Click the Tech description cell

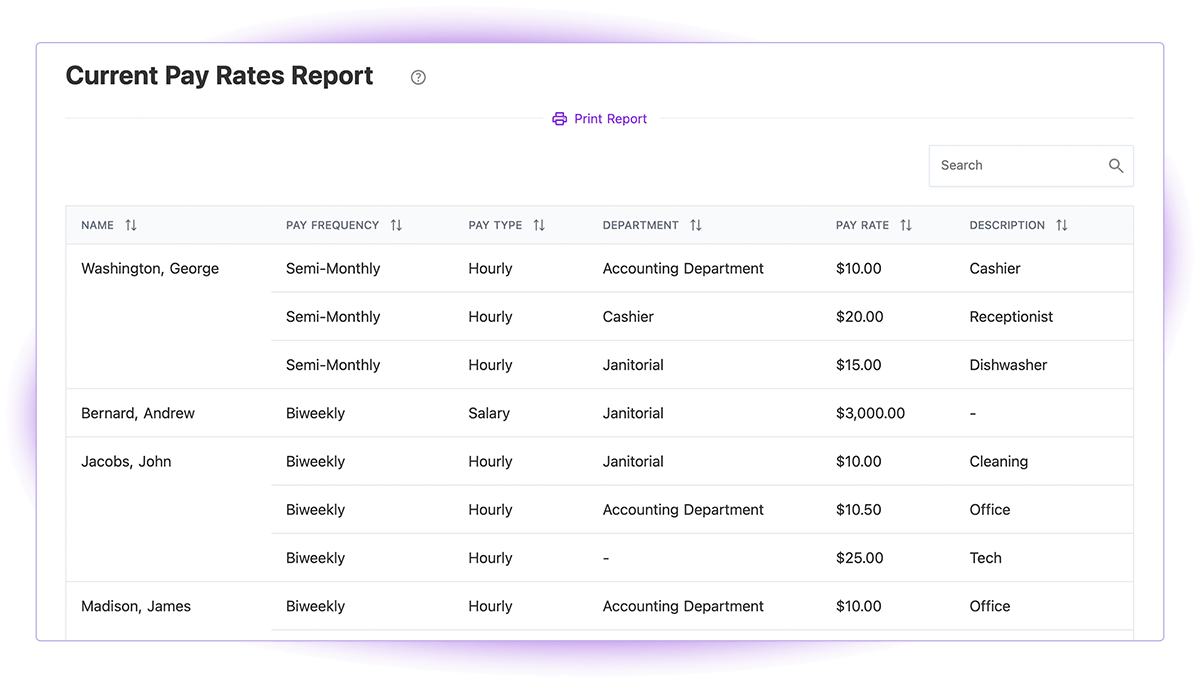pyautogui.click(x=985, y=558)
